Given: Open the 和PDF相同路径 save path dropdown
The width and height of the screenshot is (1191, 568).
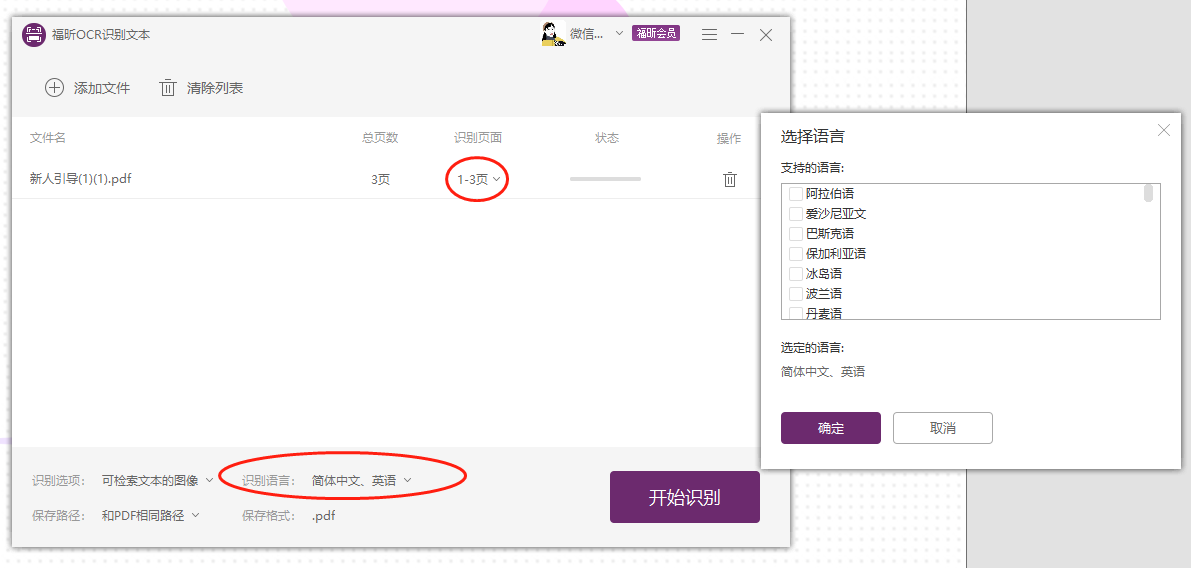Looking at the screenshot, I should click(x=150, y=516).
